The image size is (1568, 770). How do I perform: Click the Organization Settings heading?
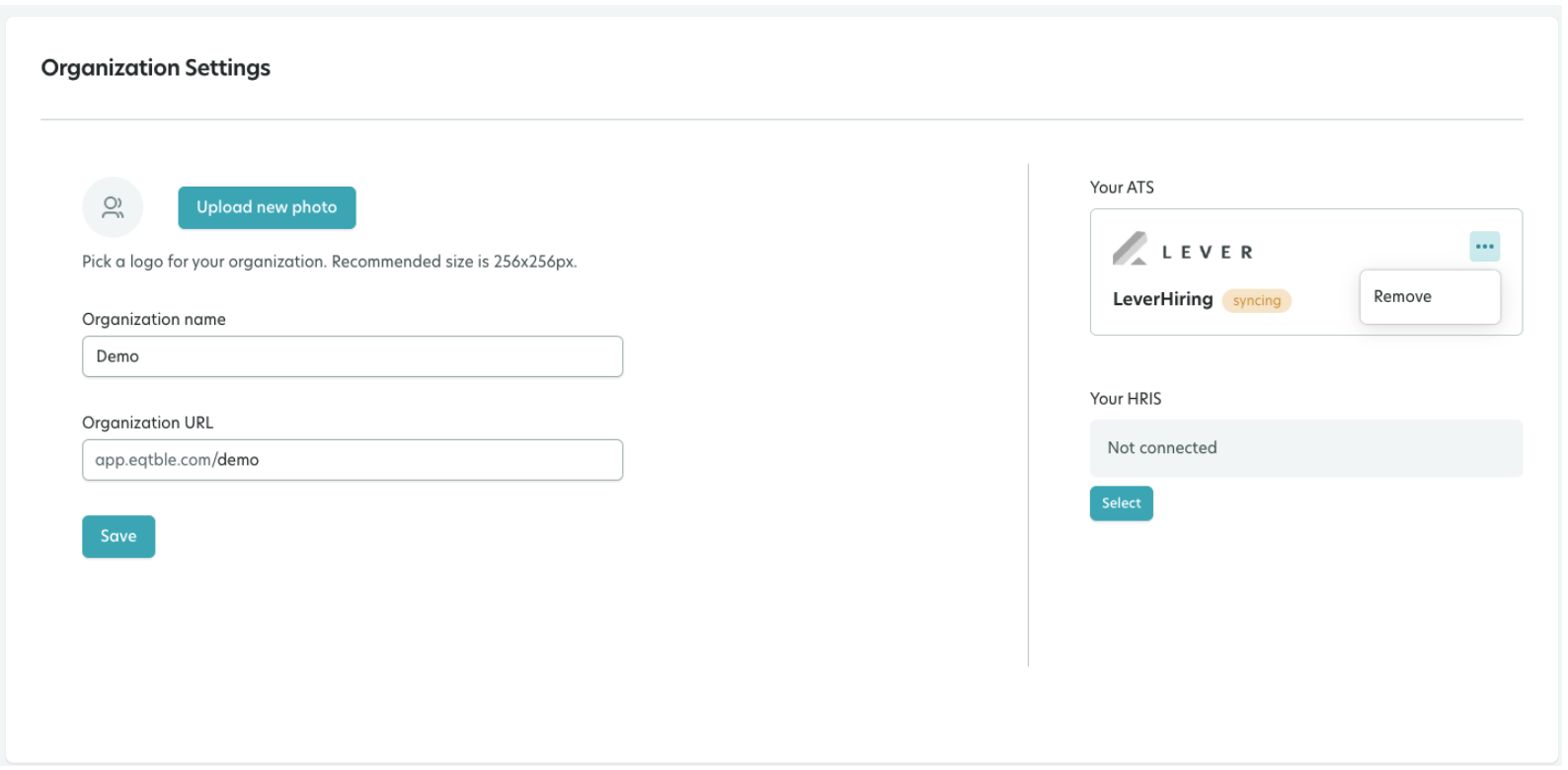(x=156, y=68)
